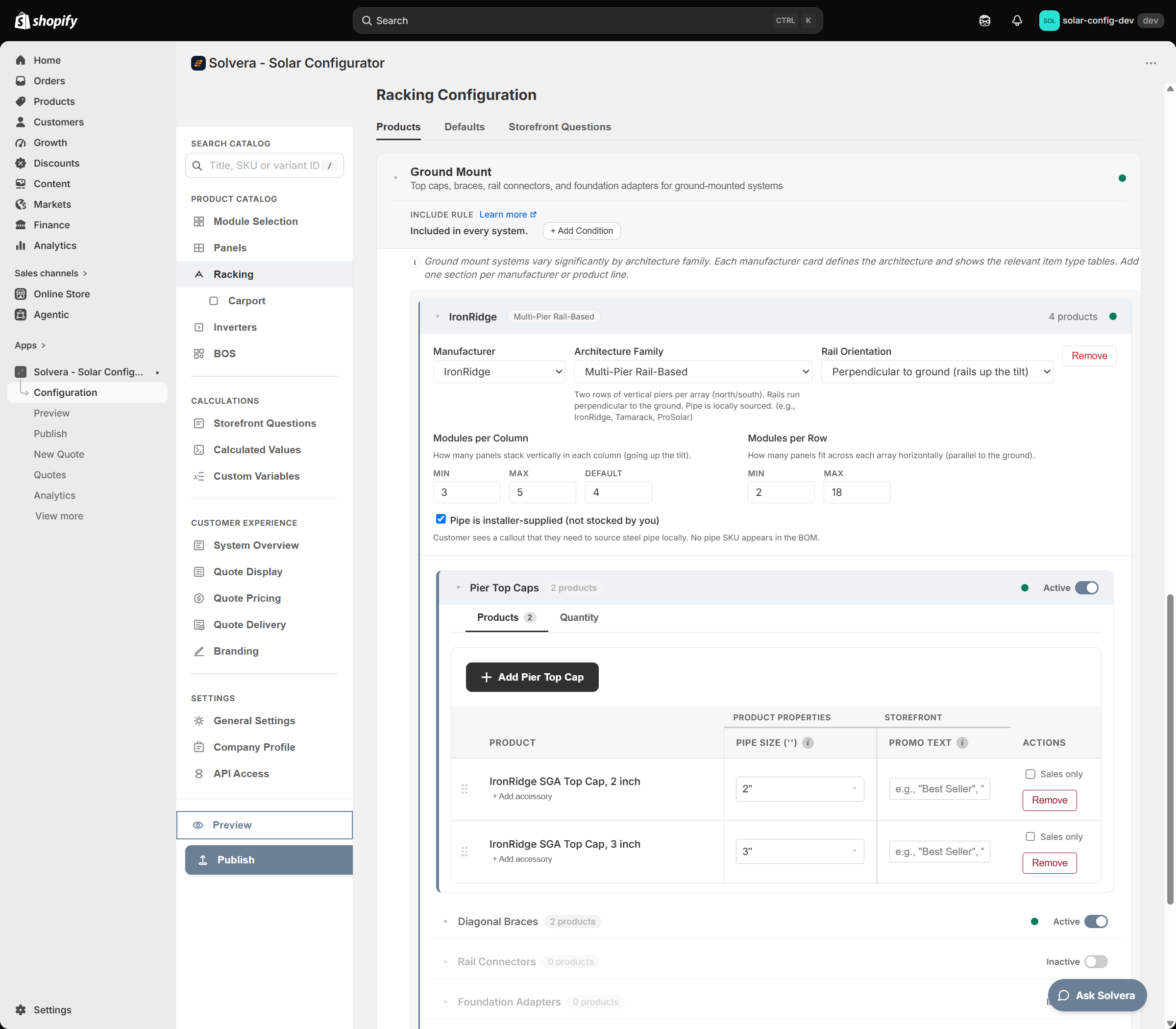The width and height of the screenshot is (1176, 1029).
Task: Select the Products tab under Pier Top Caps
Action: [x=507, y=617]
